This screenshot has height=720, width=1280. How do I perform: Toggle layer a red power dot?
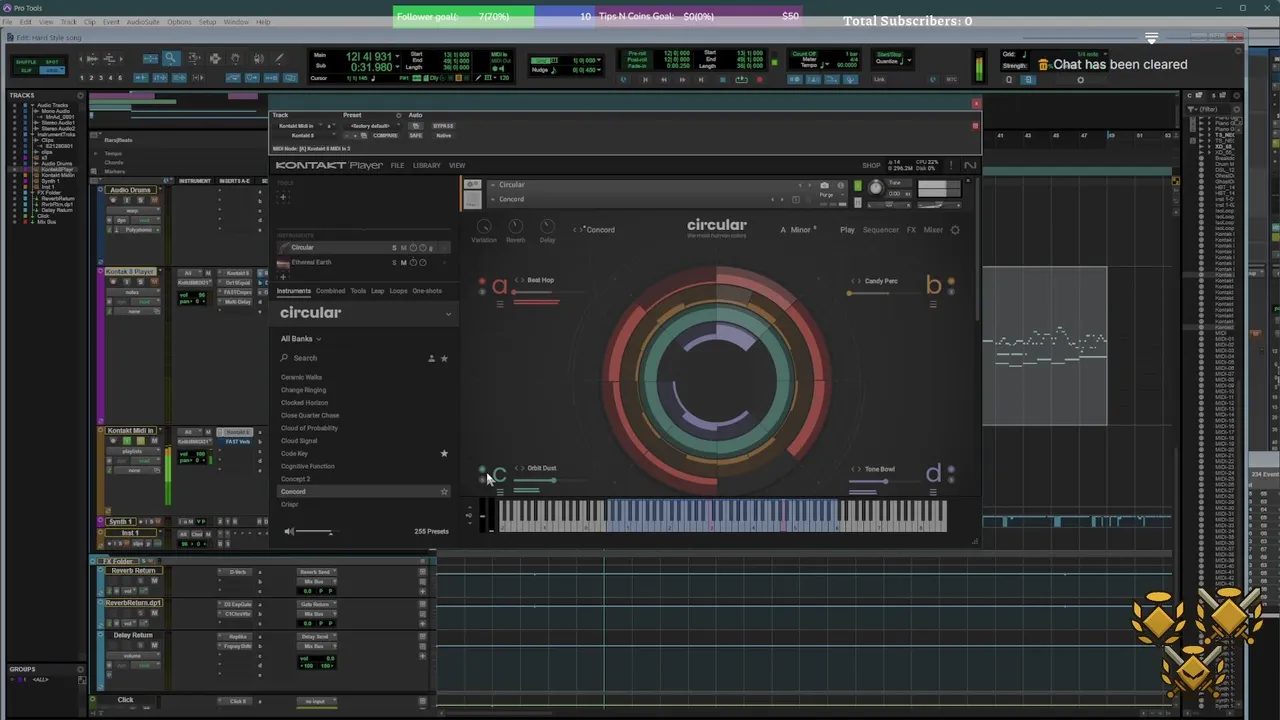pos(483,282)
